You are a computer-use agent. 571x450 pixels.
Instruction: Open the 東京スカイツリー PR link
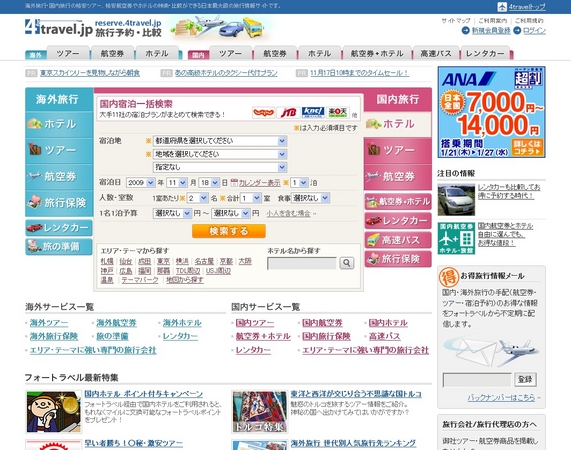pyautogui.click(x=90, y=73)
